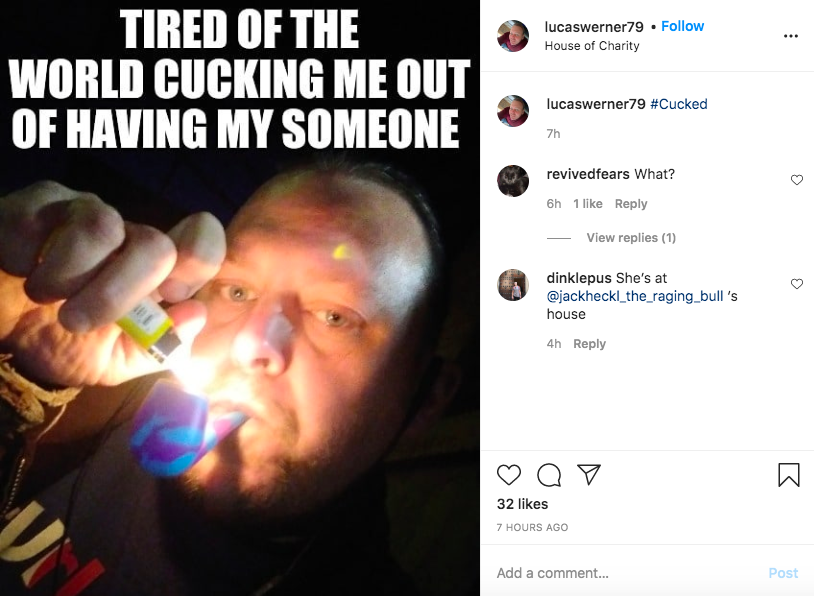Save the post with the bookmark icon

pos(789,475)
